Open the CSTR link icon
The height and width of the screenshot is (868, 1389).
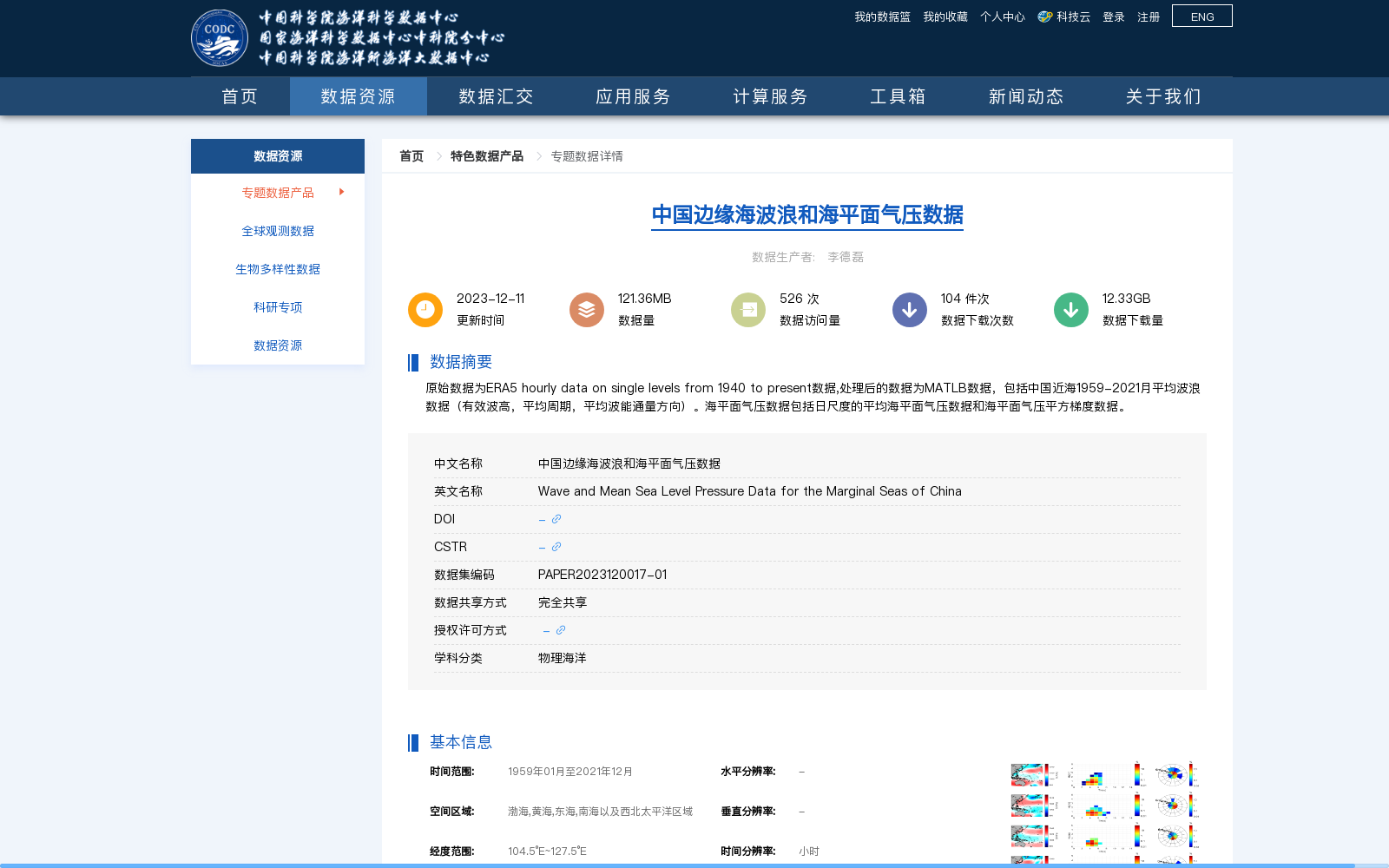(556, 547)
